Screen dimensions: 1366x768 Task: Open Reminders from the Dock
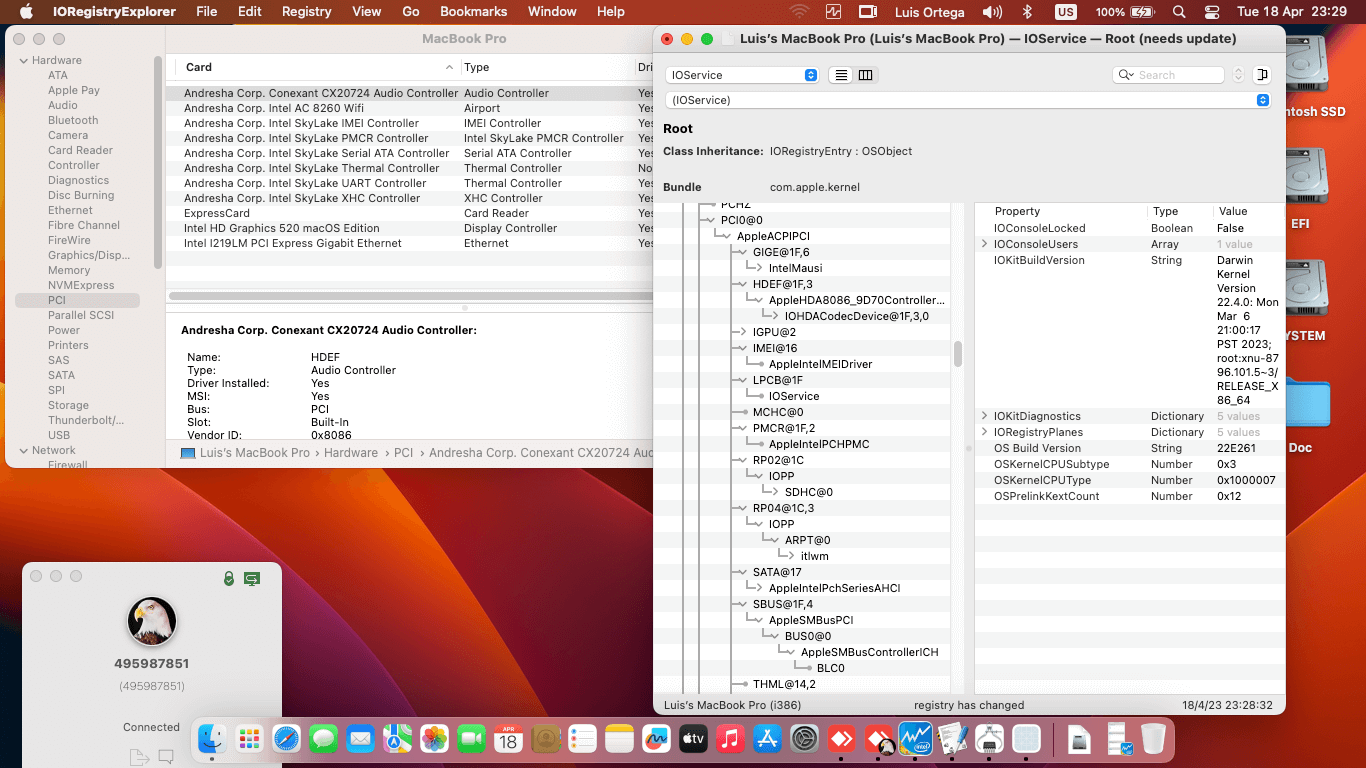point(582,739)
